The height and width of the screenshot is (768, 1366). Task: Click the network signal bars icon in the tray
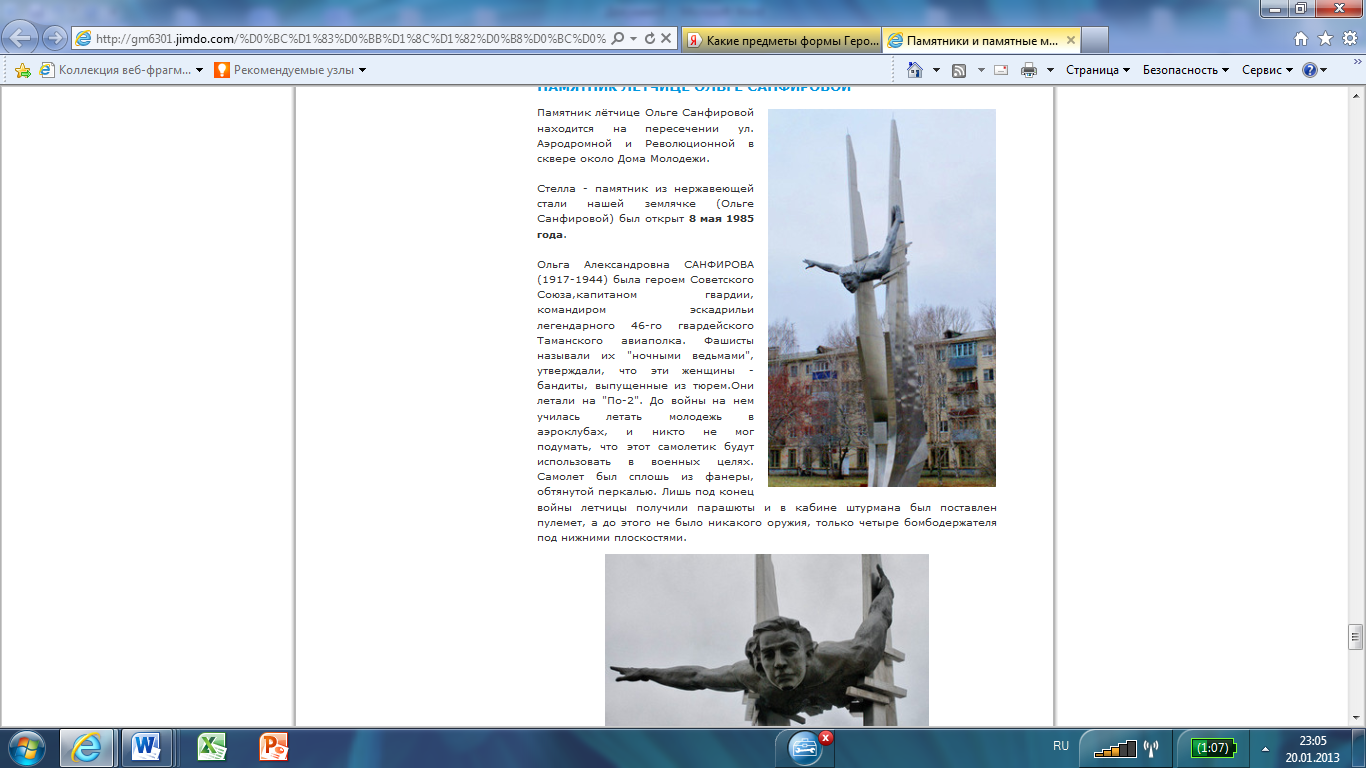pyautogui.click(x=1114, y=747)
